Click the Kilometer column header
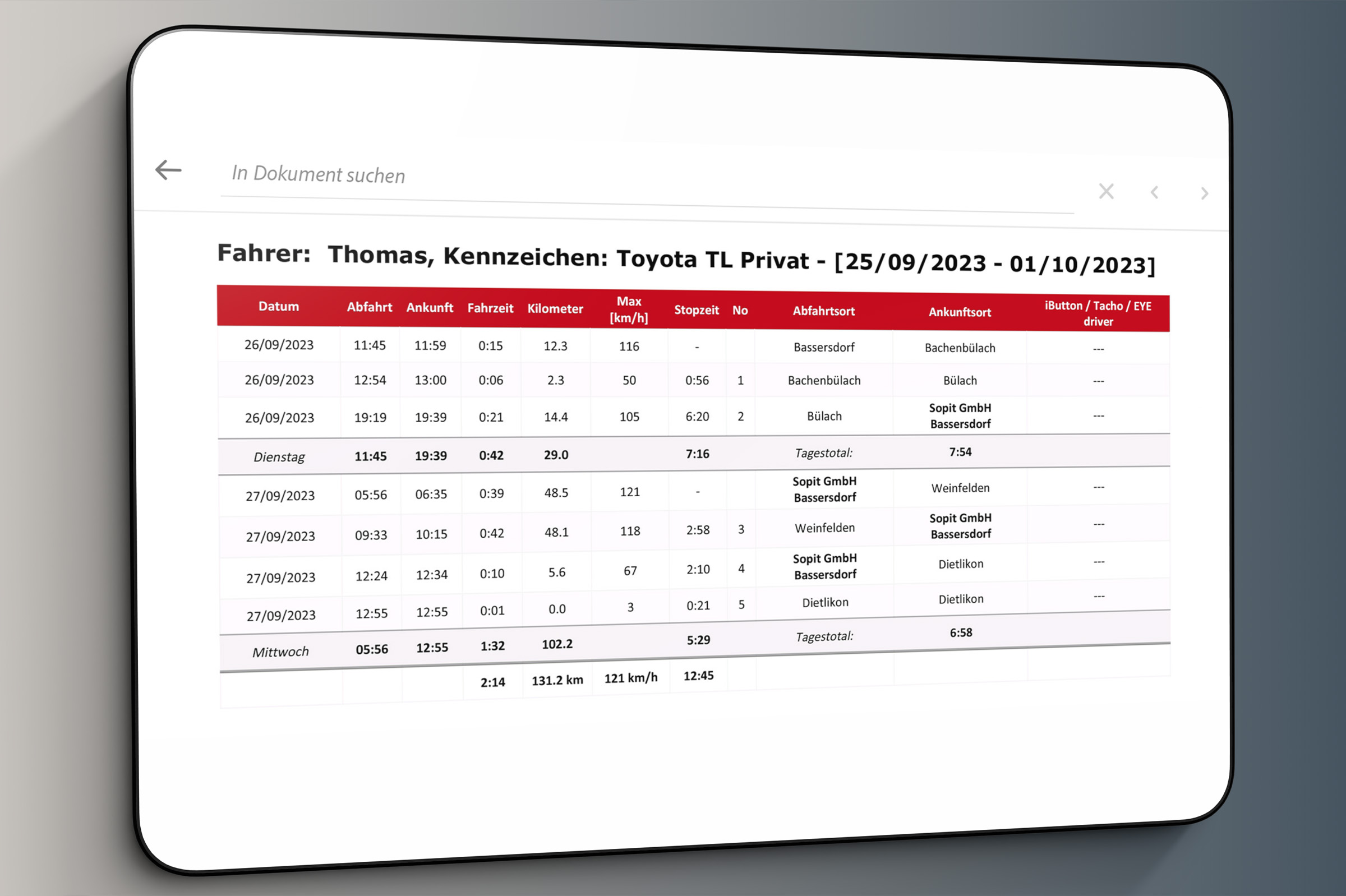 pyautogui.click(x=555, y=309)
